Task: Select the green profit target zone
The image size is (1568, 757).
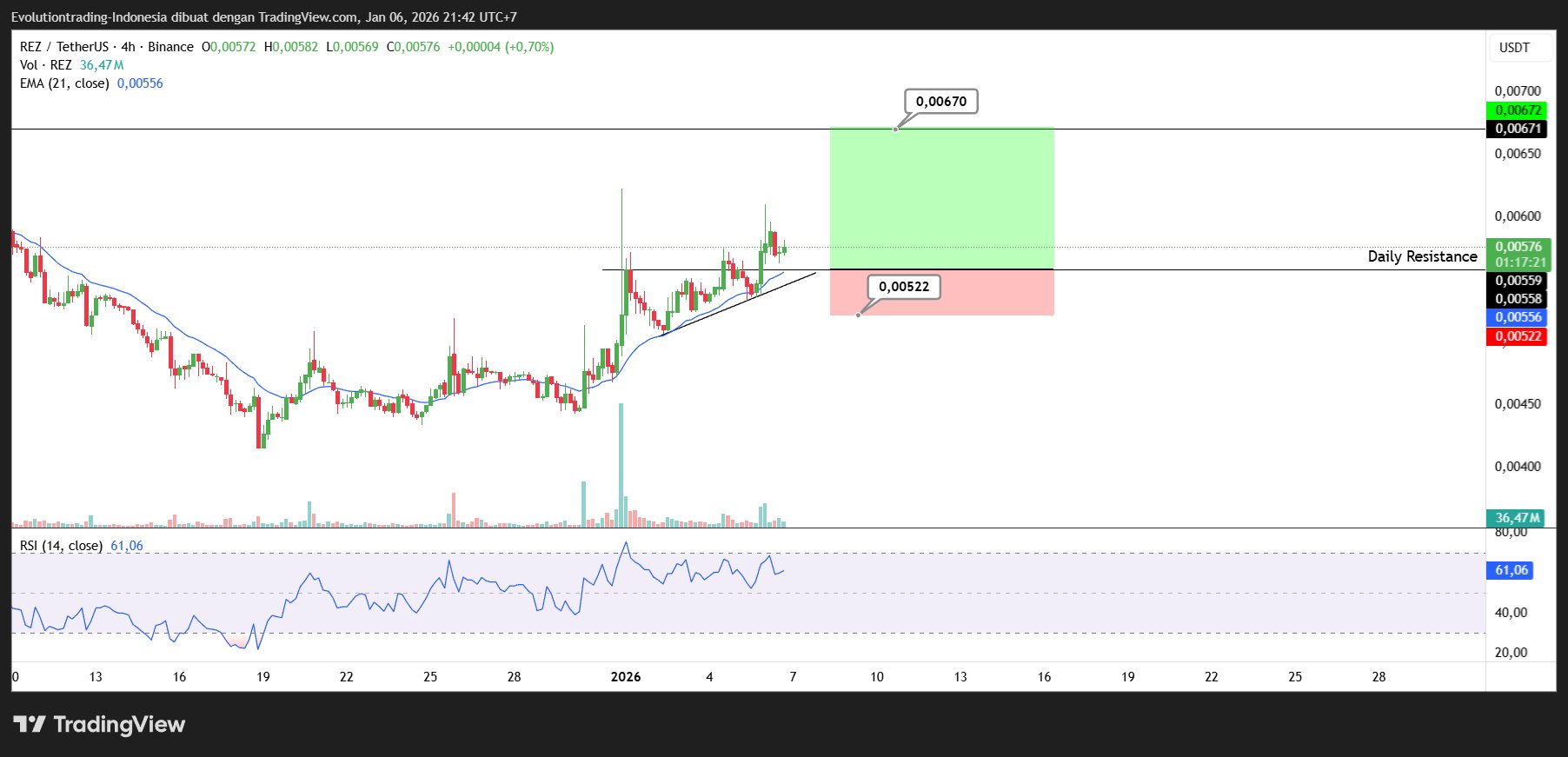Action: (942, 198)
